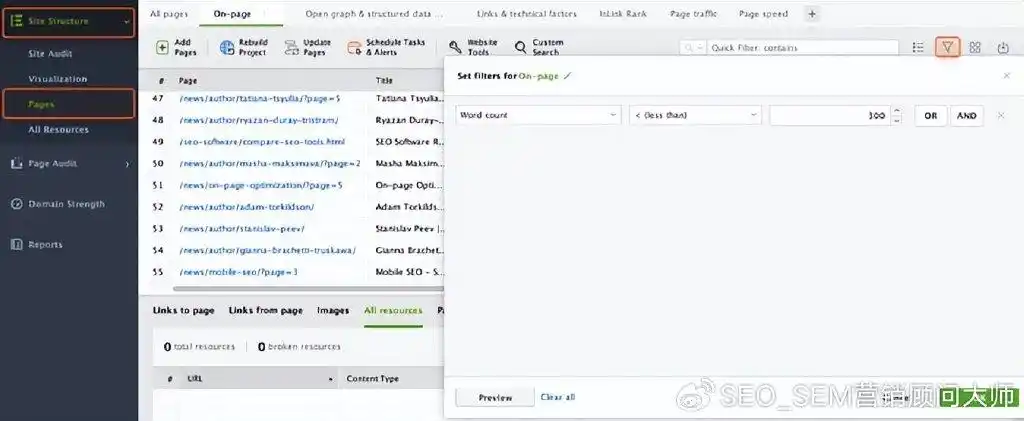Image resolution: width=1024 pixels, height=421 pixels.
Task: Switch to the grid view icon
Action: point(975,48)
